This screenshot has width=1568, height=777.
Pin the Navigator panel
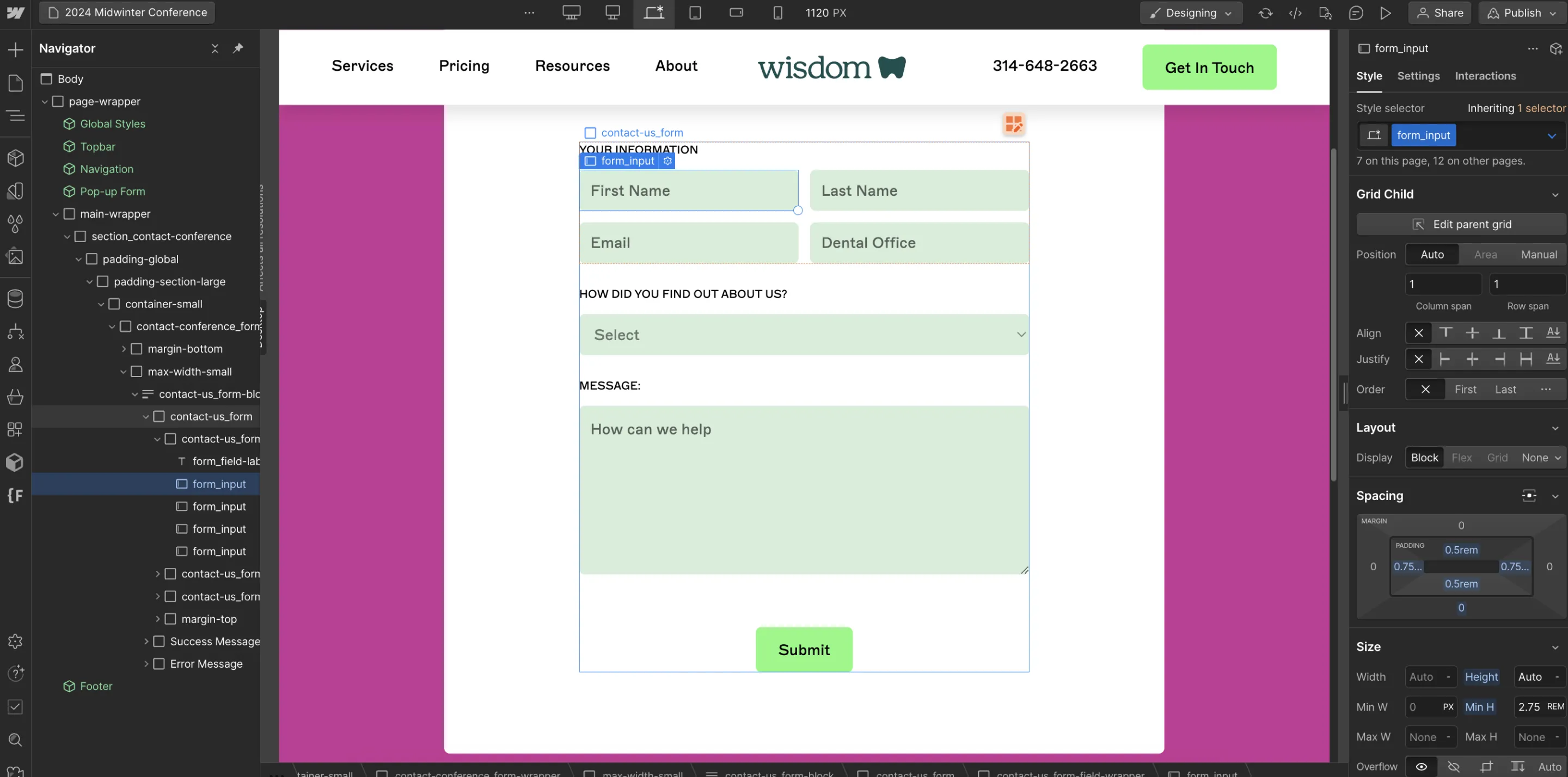coord(238,48)
